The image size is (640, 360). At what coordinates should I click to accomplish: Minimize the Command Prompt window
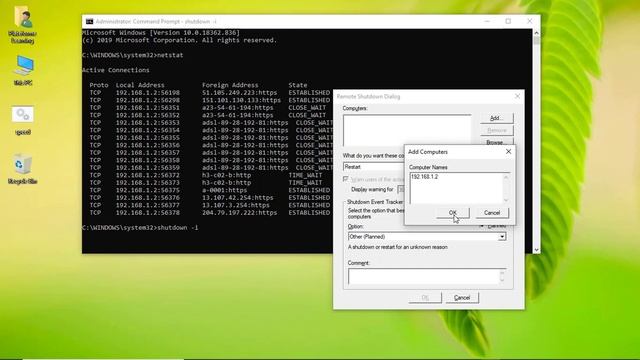click(487, 21)
